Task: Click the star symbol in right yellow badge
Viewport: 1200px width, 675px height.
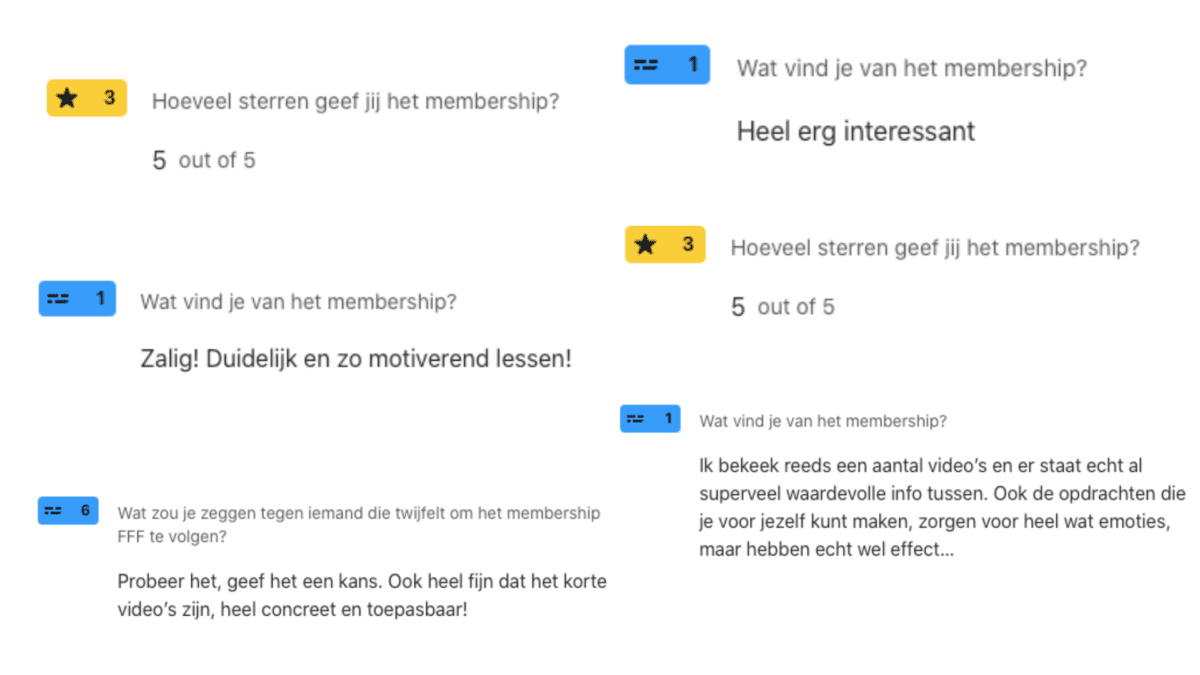Action: (x=645, y=245)
